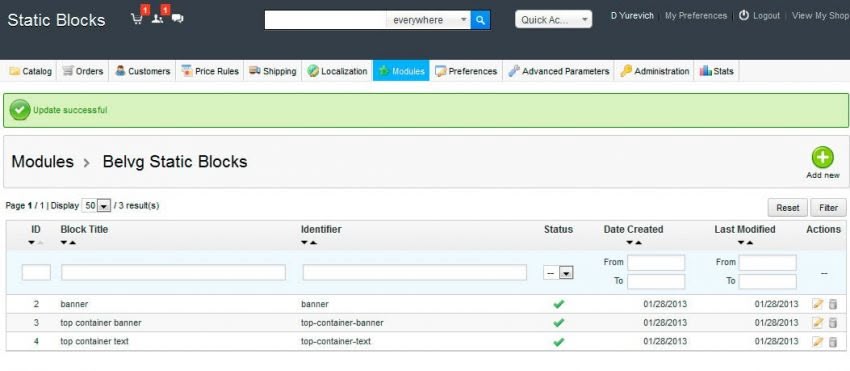Open the Status filter dropdown
850x371 pixels.
click(x=558, y=273)
